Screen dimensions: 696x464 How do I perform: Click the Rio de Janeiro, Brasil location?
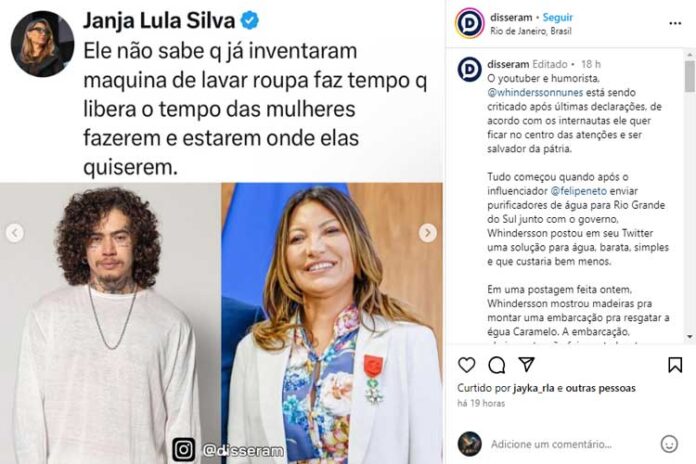(530, 31)
